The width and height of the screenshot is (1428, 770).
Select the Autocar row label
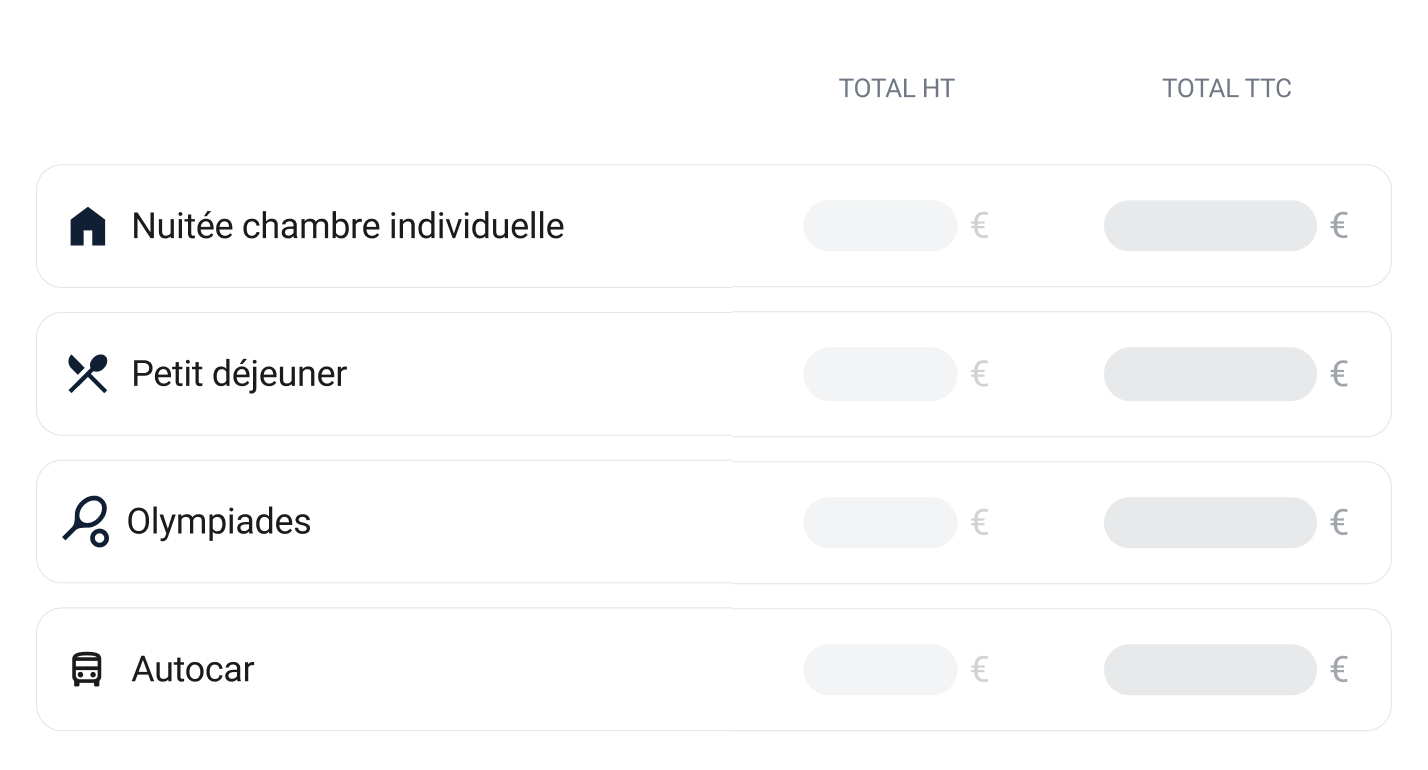pyautogui.click(x=193, y=669)
